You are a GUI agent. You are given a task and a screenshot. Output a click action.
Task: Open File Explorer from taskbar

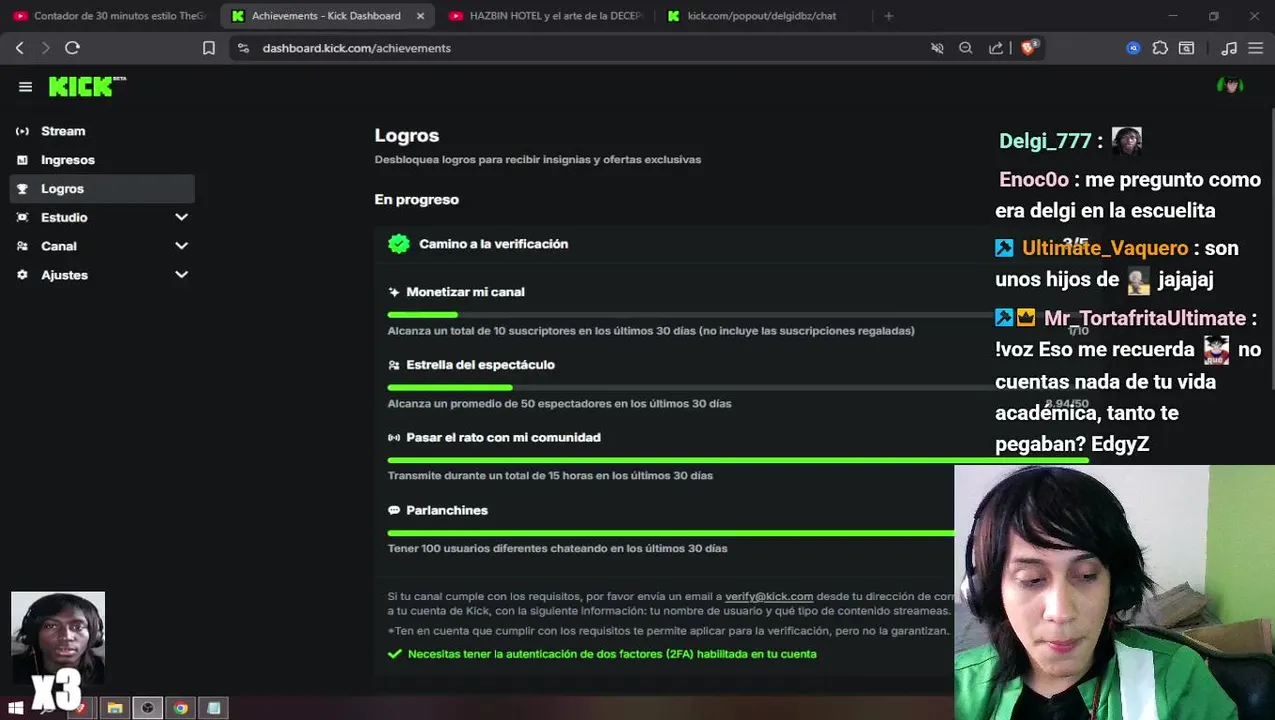point(115,708)
